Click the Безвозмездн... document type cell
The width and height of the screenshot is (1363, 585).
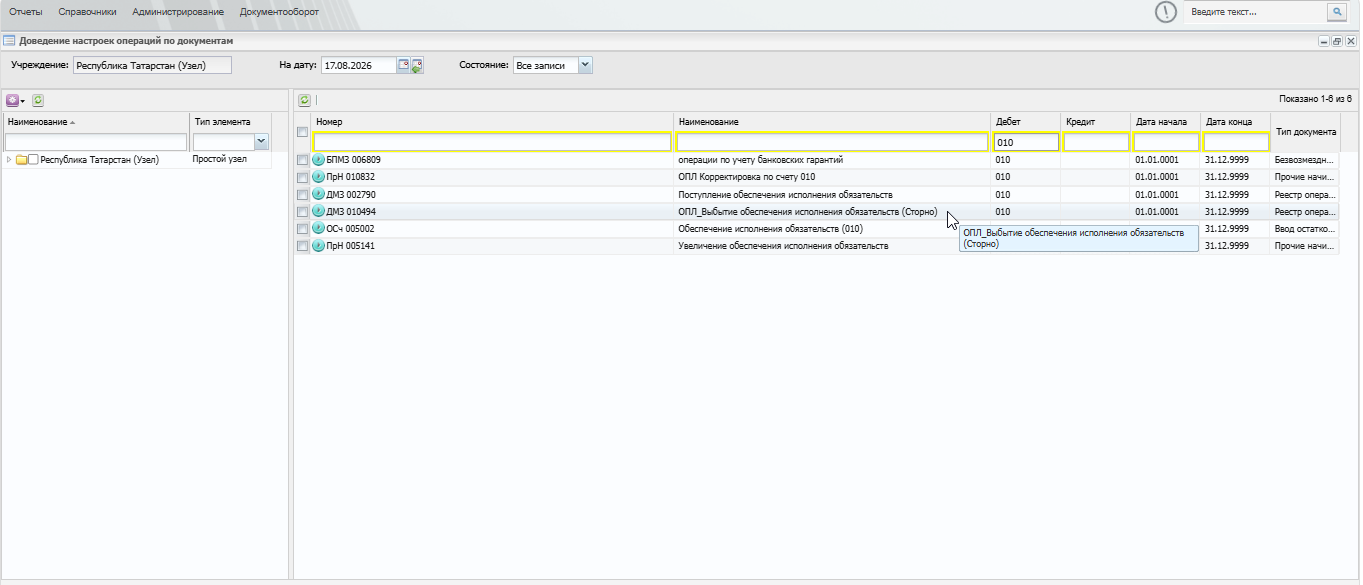point(1305,160)
